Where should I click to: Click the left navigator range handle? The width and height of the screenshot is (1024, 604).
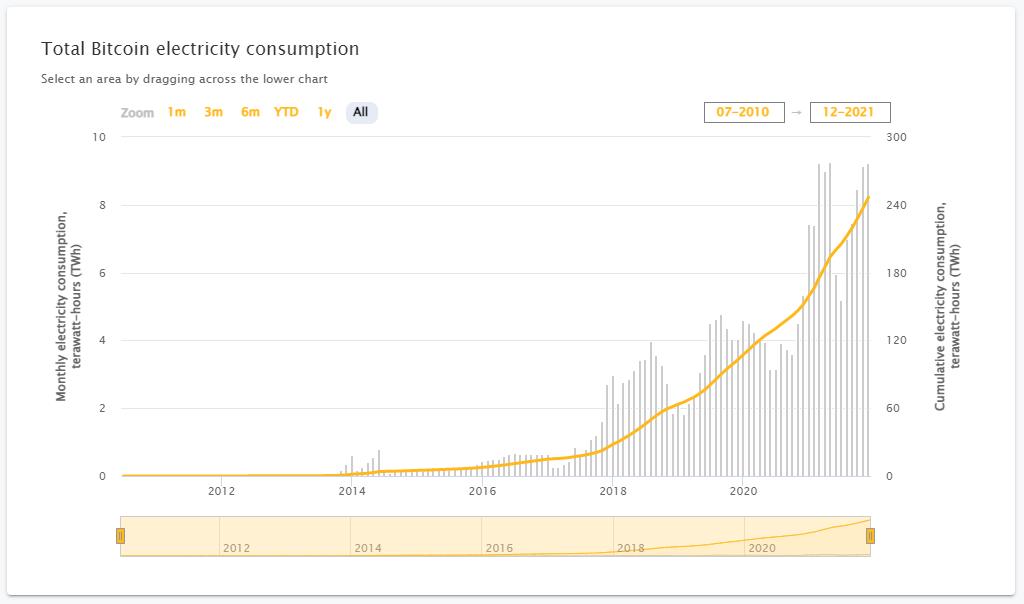point(121,536)
